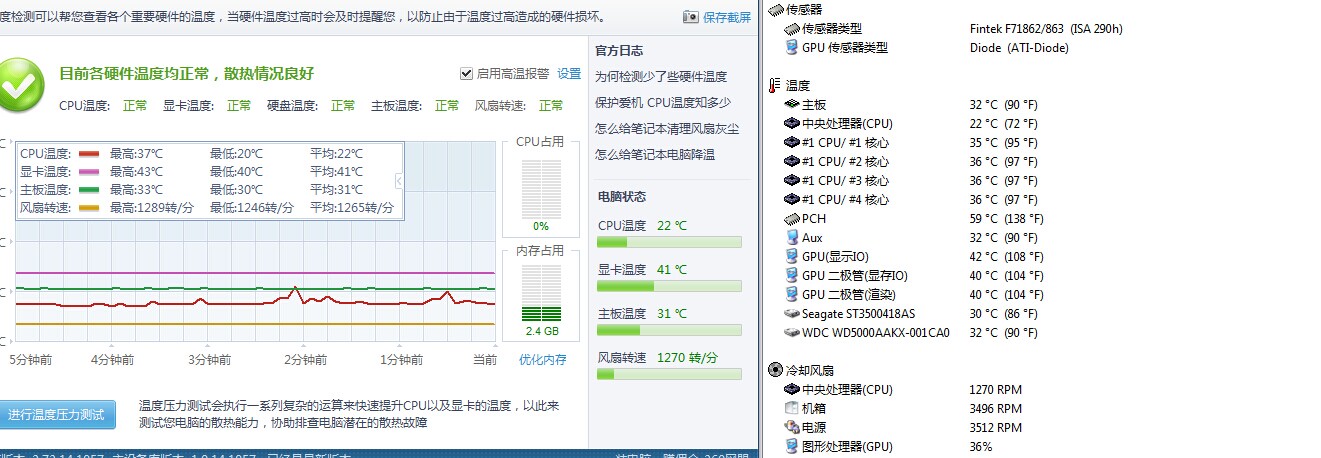Click the legend text 平均:41℃

pyautogui.click(x=337, y=172)
